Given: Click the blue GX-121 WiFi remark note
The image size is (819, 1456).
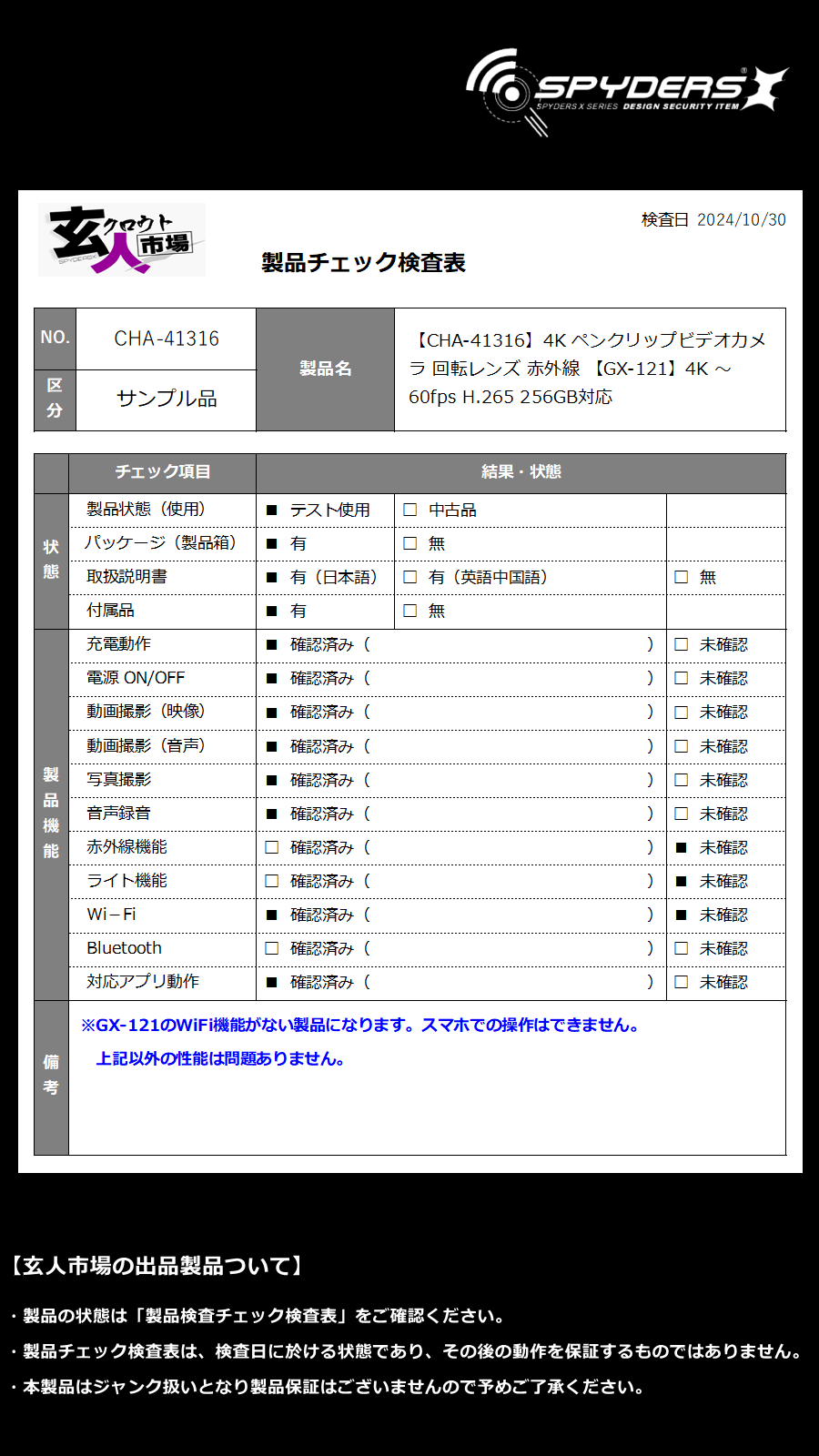Looking at the screenshot, I should [x=360, y=1026].
